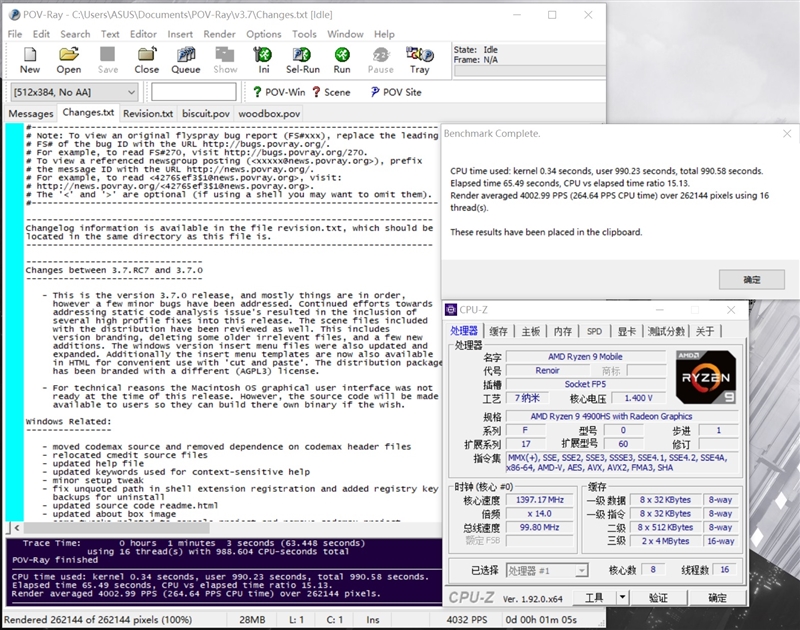Open the CPU-Z tools dropdown arrow
Viewport: 800px width, 630px height.
pos(622,598)
